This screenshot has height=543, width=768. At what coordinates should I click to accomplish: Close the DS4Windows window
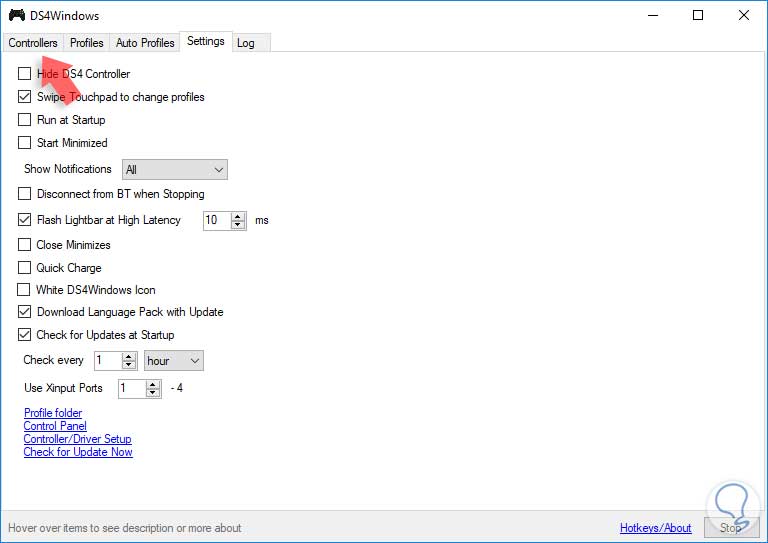[x=744, y=15]
